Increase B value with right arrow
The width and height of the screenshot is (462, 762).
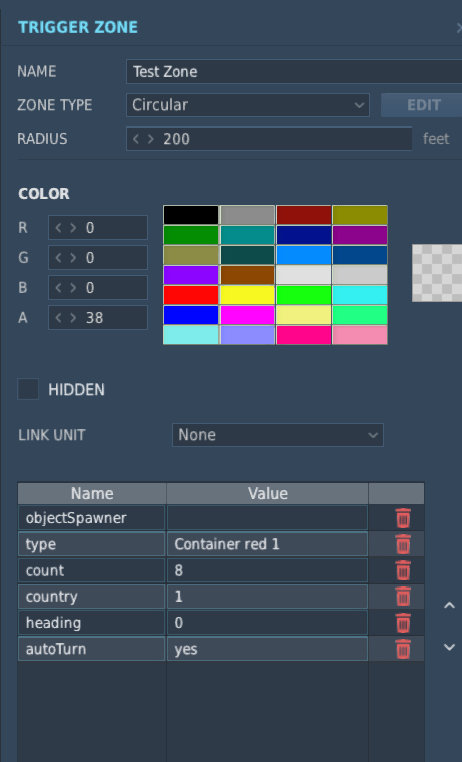73,288
